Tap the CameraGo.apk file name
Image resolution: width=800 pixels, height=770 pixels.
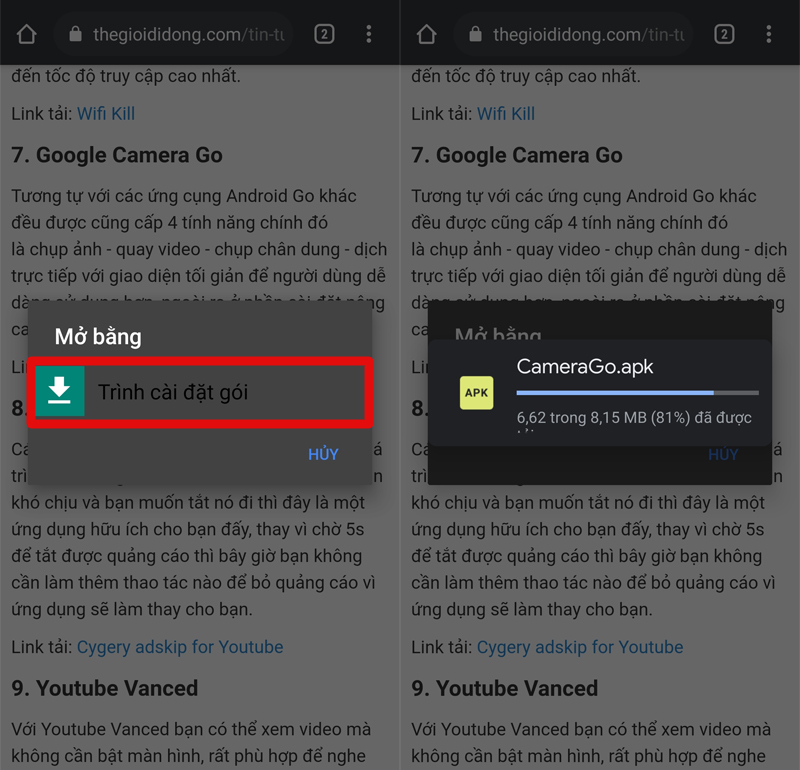[585, 366]
